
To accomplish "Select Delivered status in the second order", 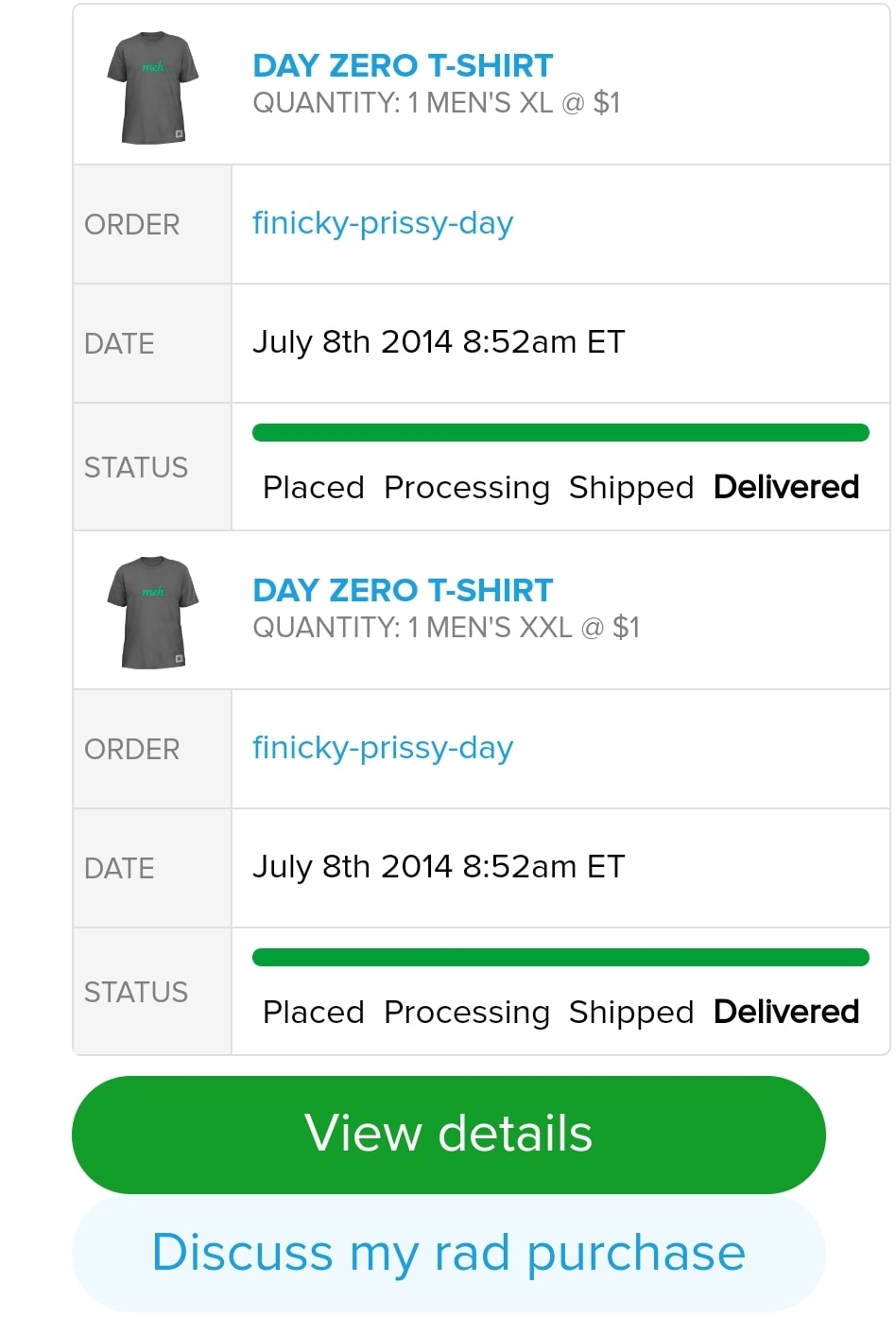I will click(785, 1012).
